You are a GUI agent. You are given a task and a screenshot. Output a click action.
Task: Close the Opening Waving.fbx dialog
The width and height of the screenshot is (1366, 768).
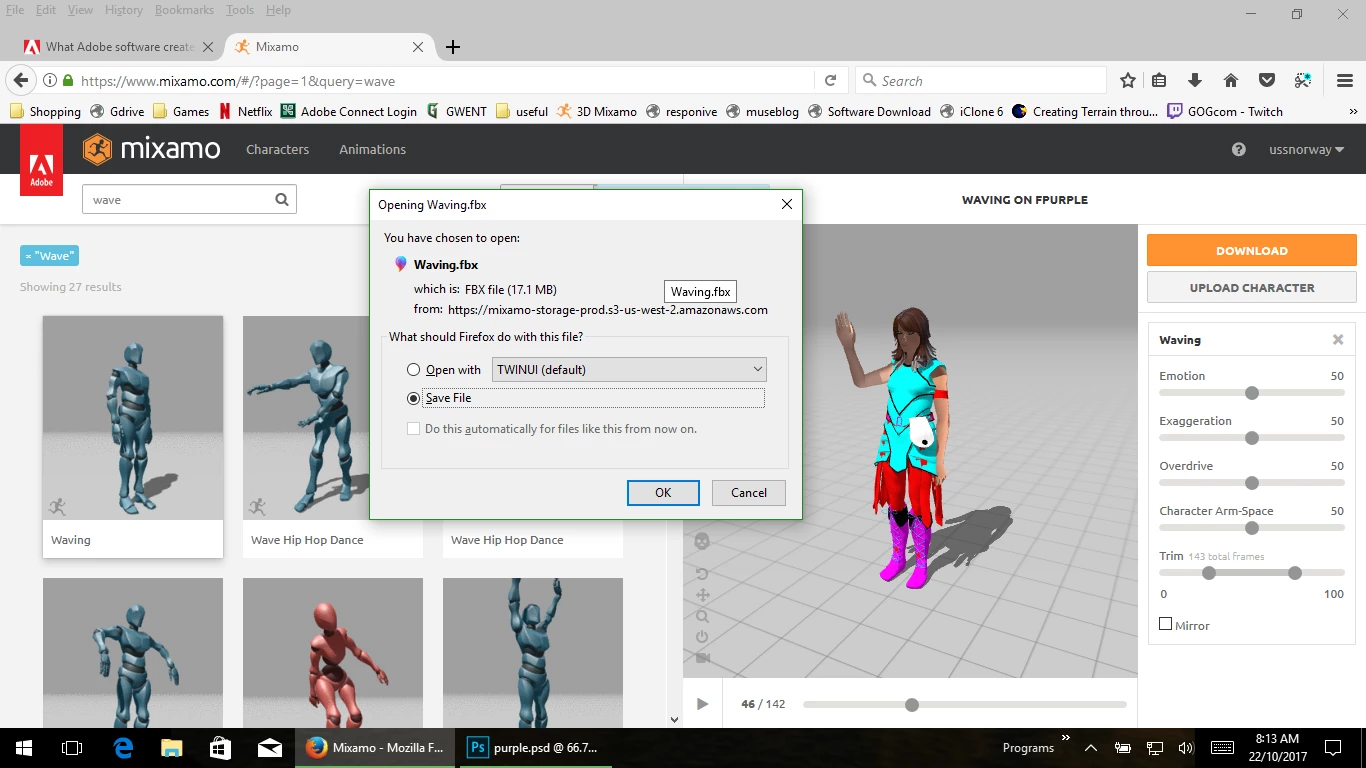[x=787, y=204]
